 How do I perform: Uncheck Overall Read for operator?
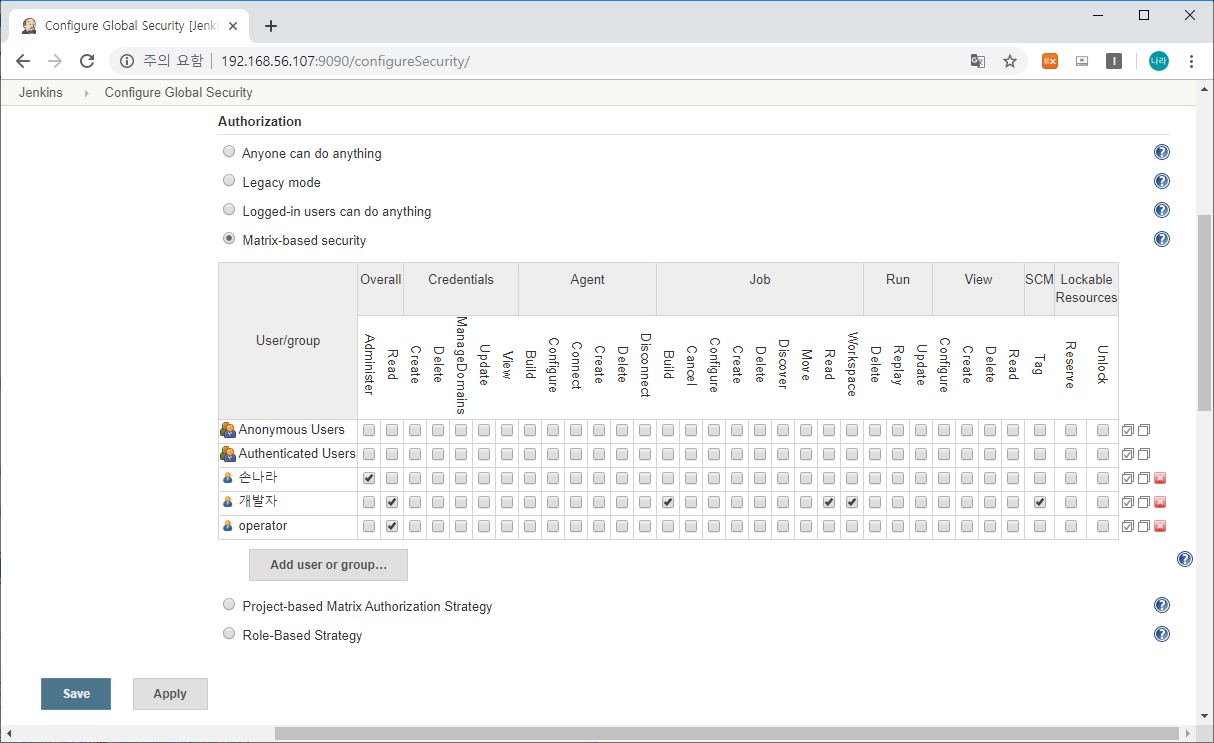coord(392,526)
